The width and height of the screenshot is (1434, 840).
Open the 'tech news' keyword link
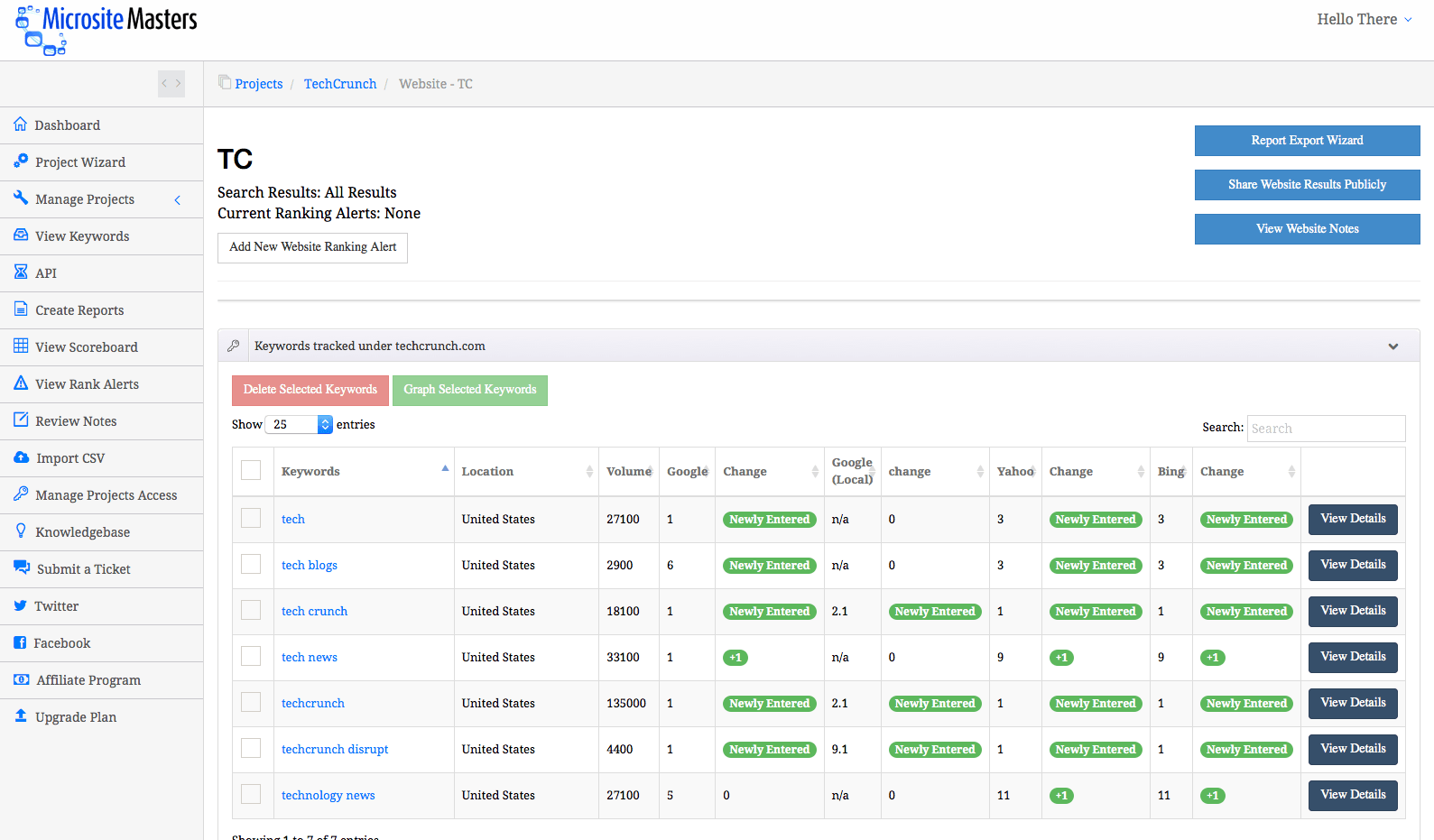tap(310, 657)
